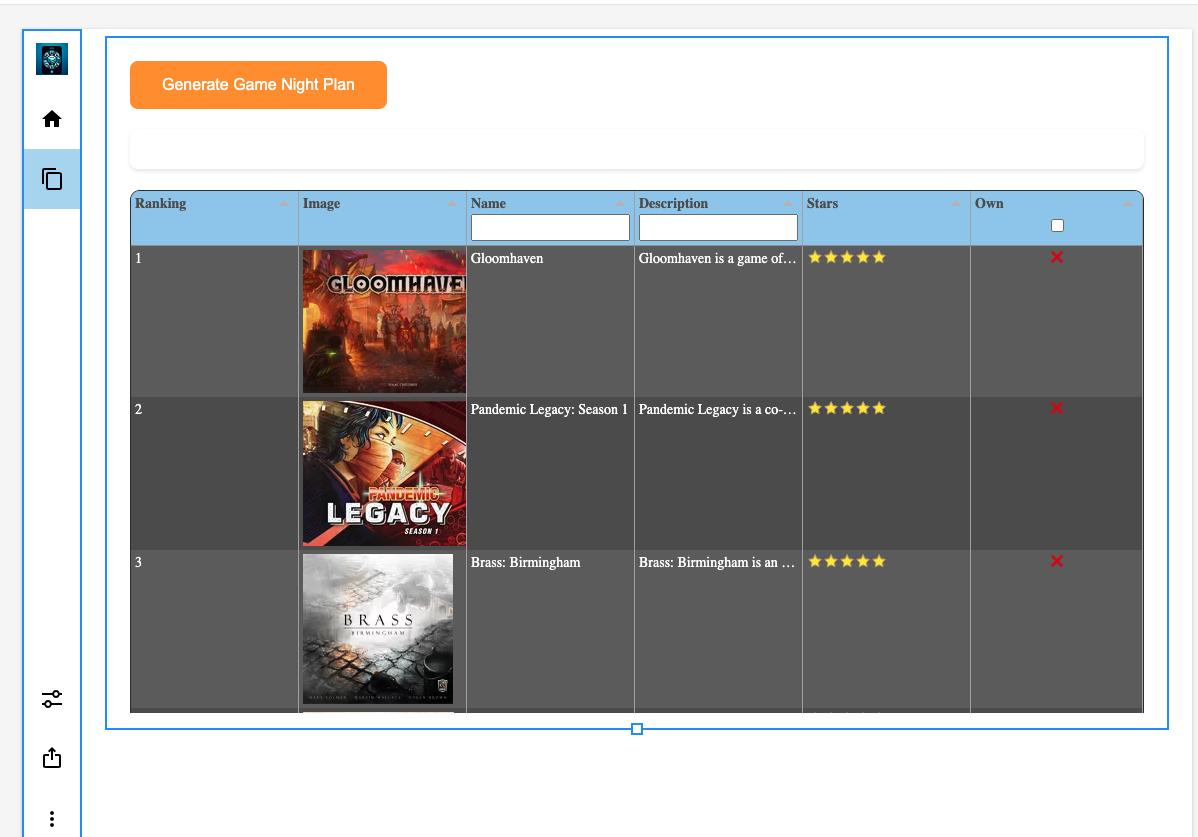Image resolution: width=1198 pixels, height=837 pixels.
Task: Open the settings sliders icon in sidebar
Action: [52, 699]
